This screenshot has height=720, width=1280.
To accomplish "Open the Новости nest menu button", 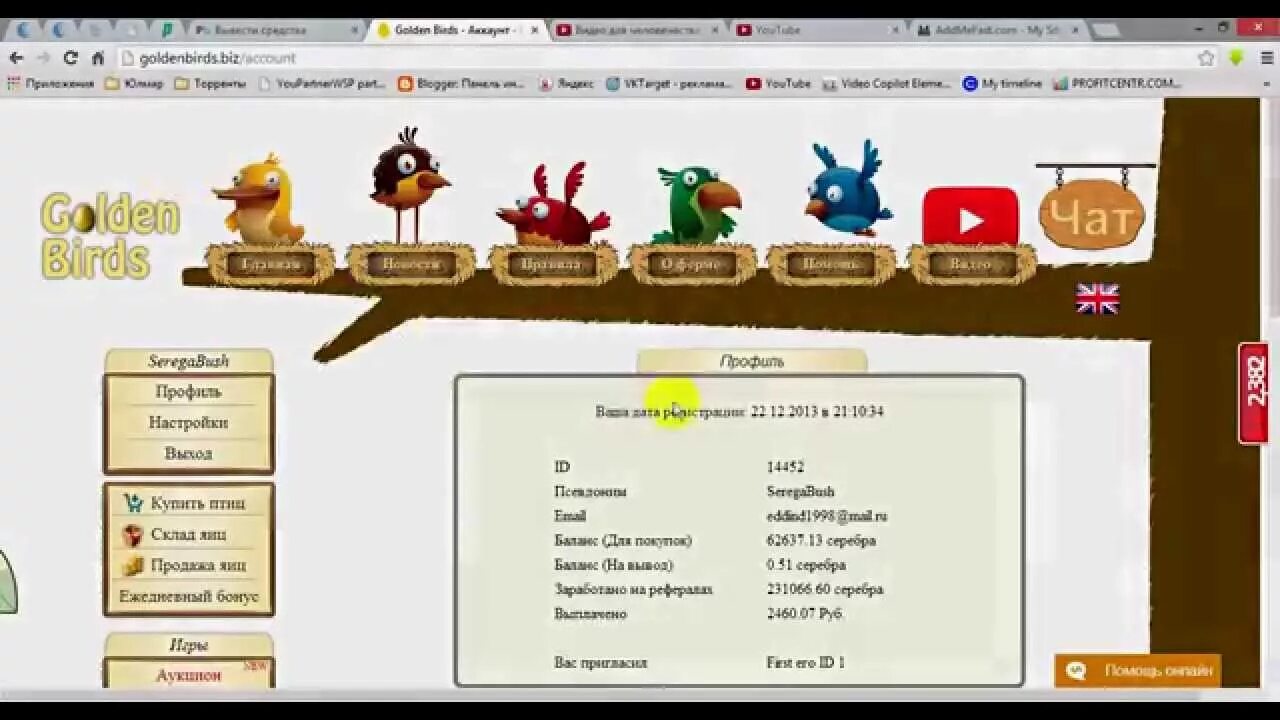I will 410,265.
